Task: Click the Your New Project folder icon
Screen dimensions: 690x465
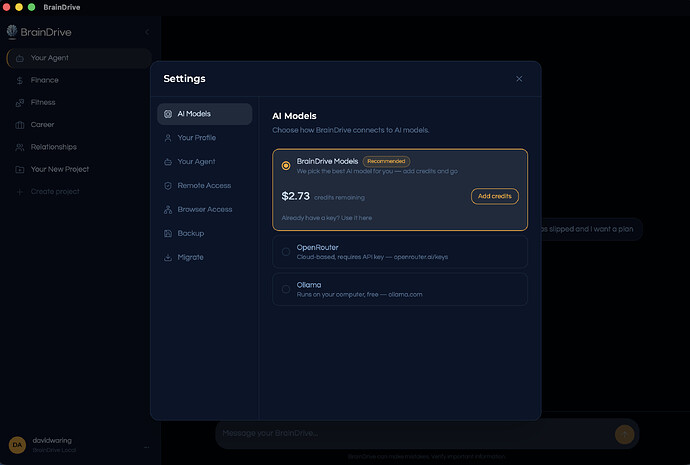Action: click(20, 169)
